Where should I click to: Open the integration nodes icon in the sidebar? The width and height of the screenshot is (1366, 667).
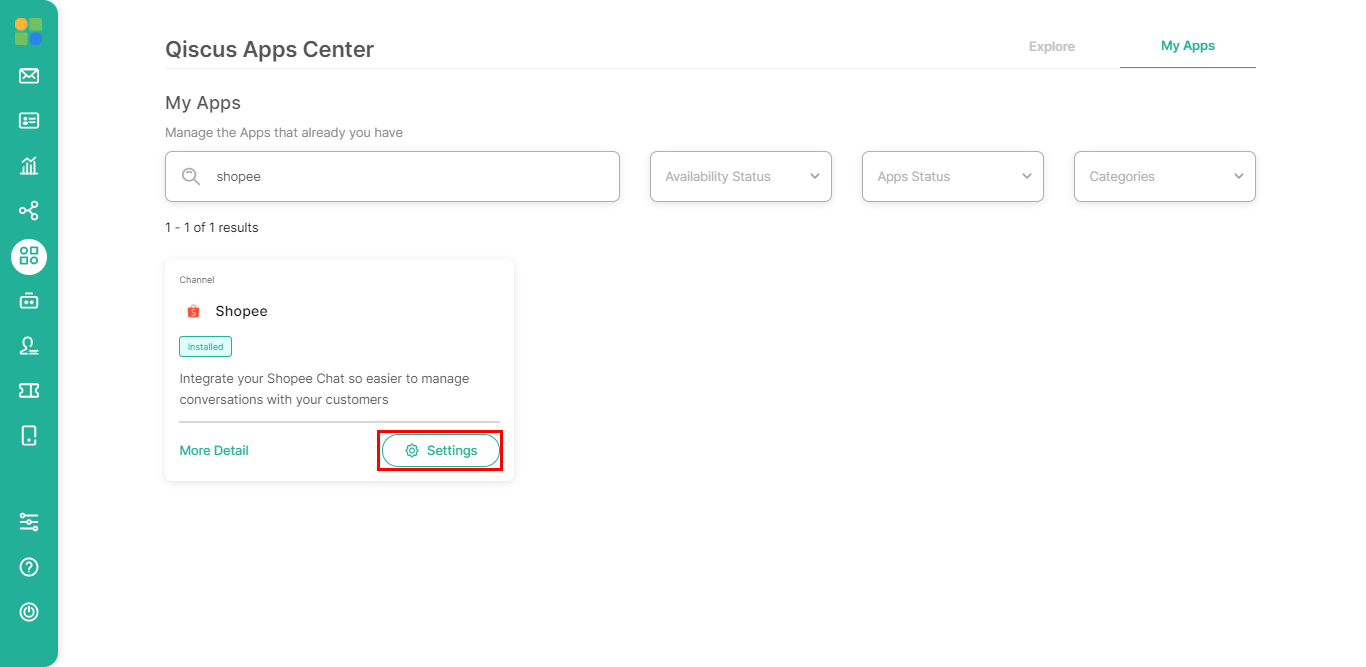[x=29, y=211]
